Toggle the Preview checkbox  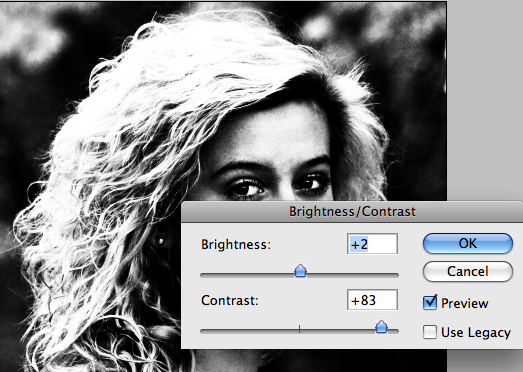(x=430, y=302)
